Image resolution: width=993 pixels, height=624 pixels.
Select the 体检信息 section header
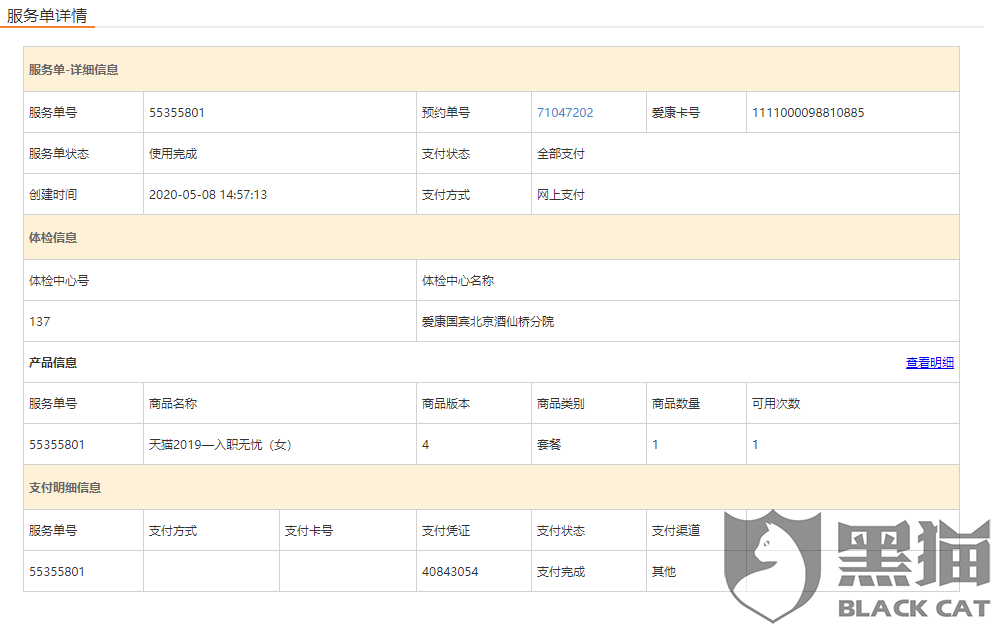coord(491,238)
